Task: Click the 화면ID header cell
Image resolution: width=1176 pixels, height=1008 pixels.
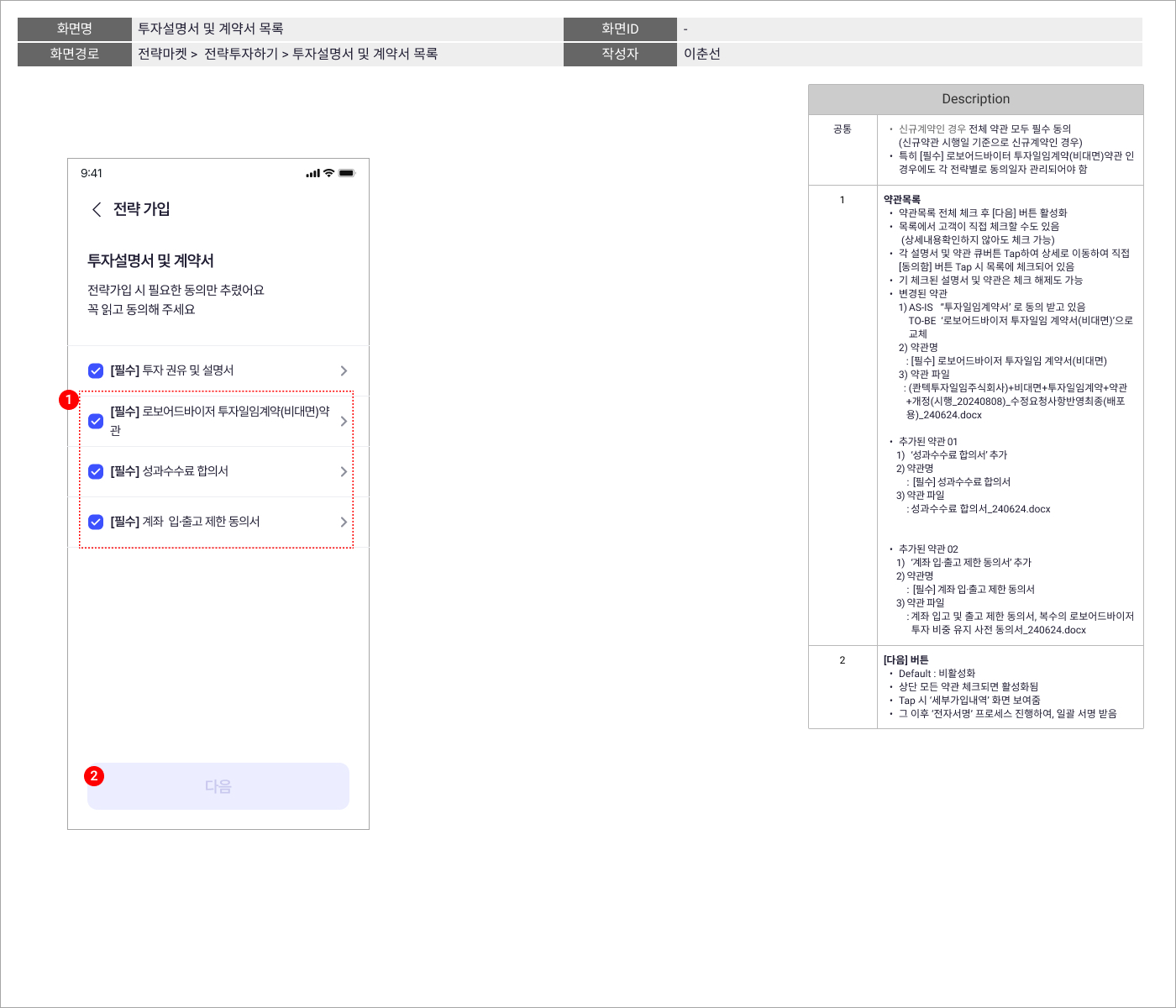Action: coord(620,29)
